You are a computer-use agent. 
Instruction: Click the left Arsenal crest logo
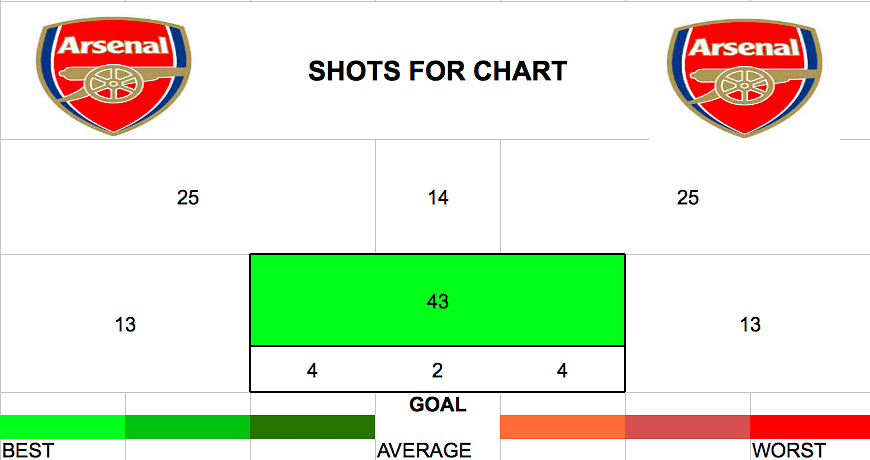click(114, 76)
